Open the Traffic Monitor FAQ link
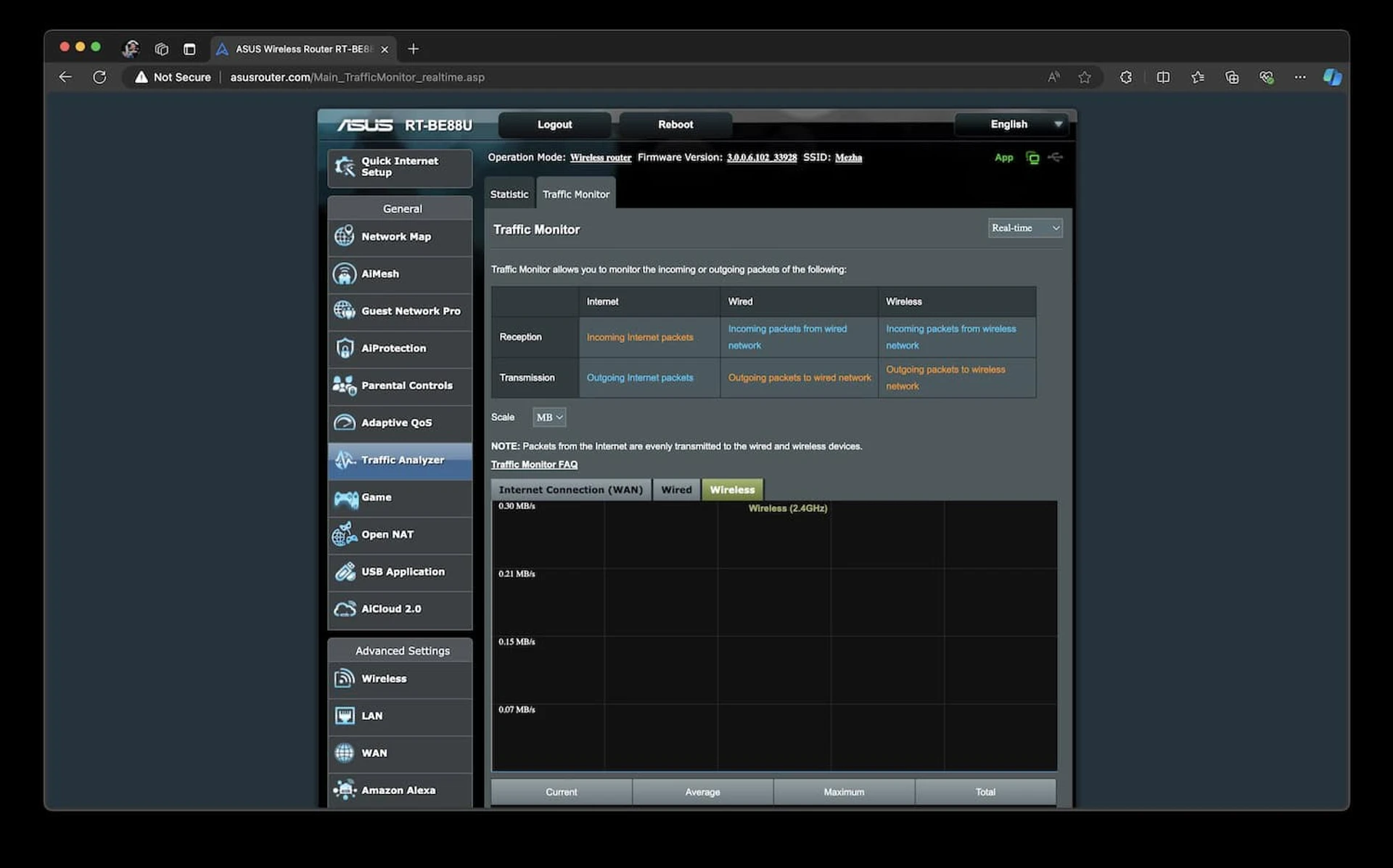This screenshot has height=868, width=1393. coord(534,465)
